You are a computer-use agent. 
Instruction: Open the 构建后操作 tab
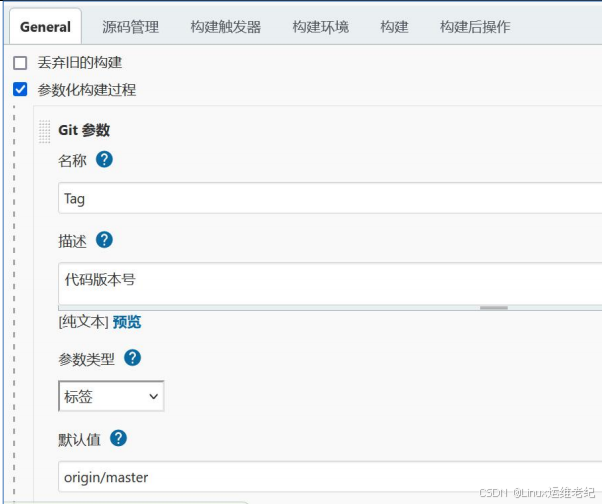click(475, 27)
